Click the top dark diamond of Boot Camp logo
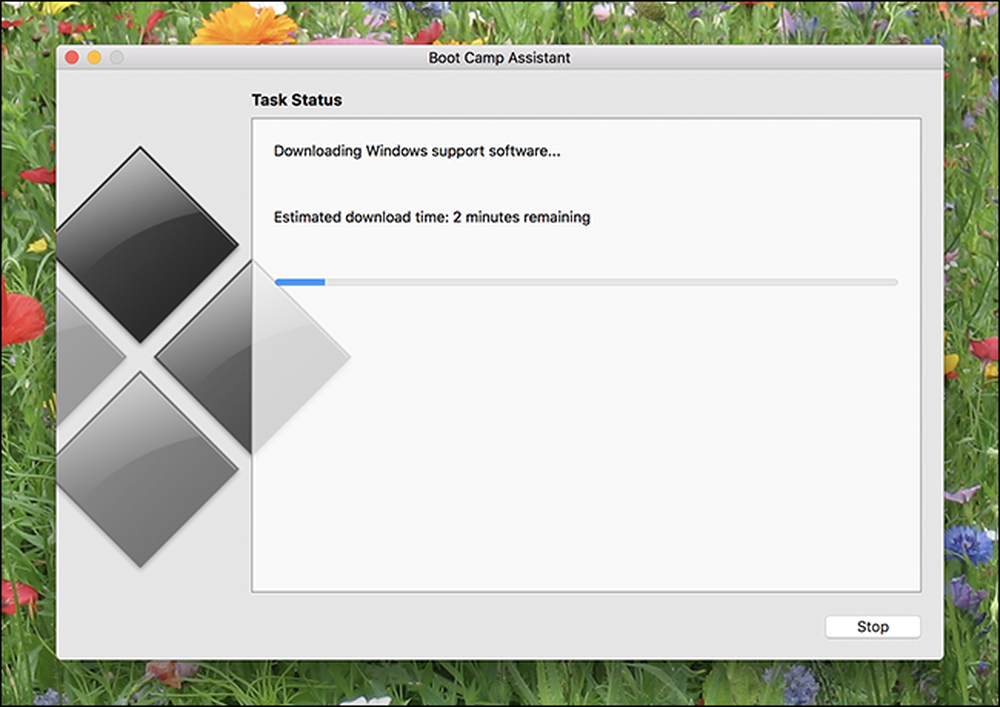 (143, 245)
